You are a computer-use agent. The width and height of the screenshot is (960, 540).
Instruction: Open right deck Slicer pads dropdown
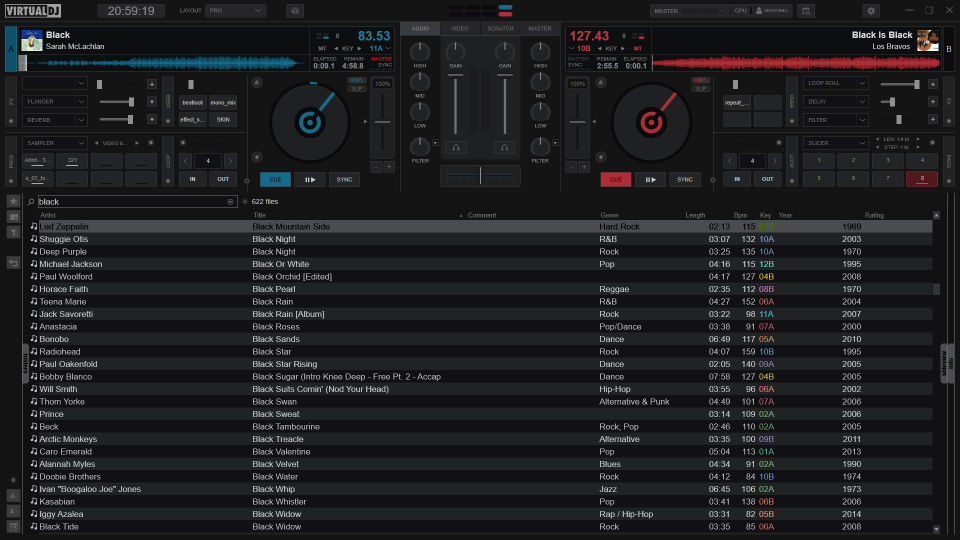pyautogui.click(x=836, y=143)
